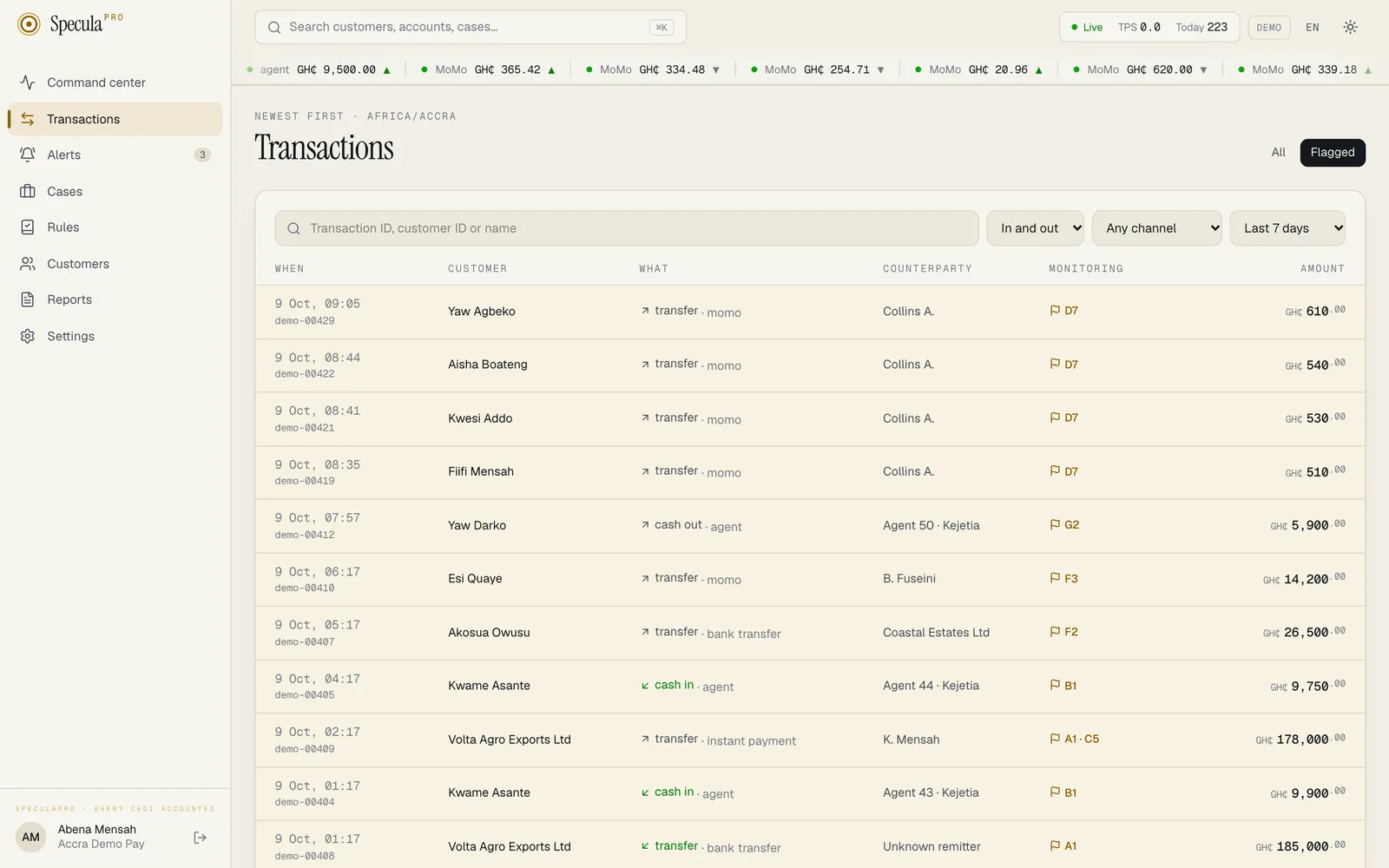Click outgoing arrow in Yaw Darko cash out row
The image size is (1389, 868).
pyautogui.click(x=645, y=525)
